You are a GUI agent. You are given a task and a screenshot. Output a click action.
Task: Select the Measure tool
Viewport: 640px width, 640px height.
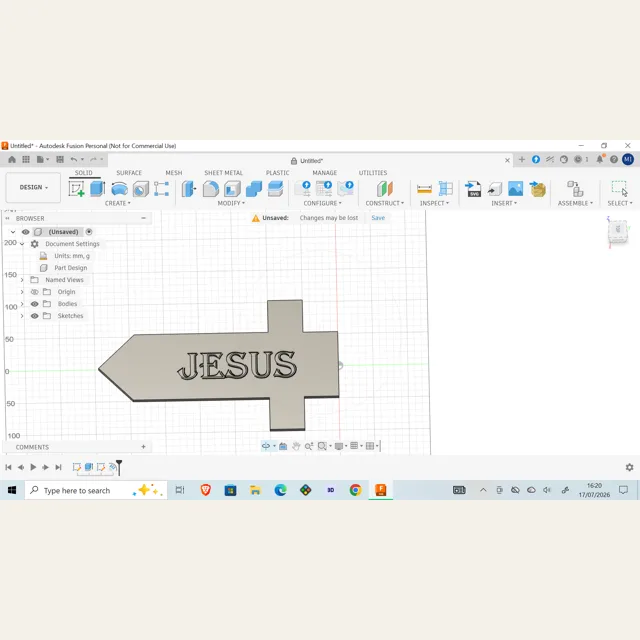point(424,189)
